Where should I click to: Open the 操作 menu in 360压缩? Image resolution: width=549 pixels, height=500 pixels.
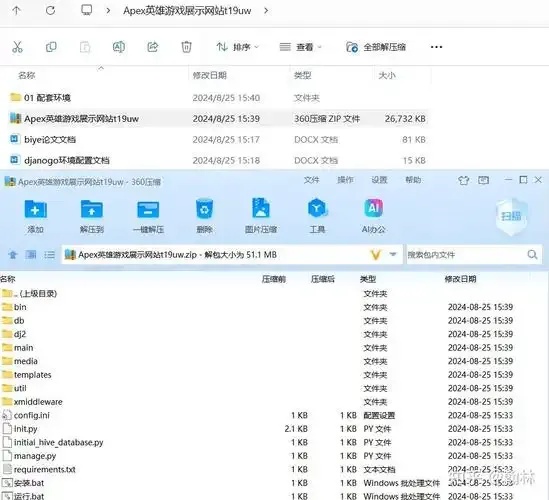pyautogui.click(x=345, y=180)
